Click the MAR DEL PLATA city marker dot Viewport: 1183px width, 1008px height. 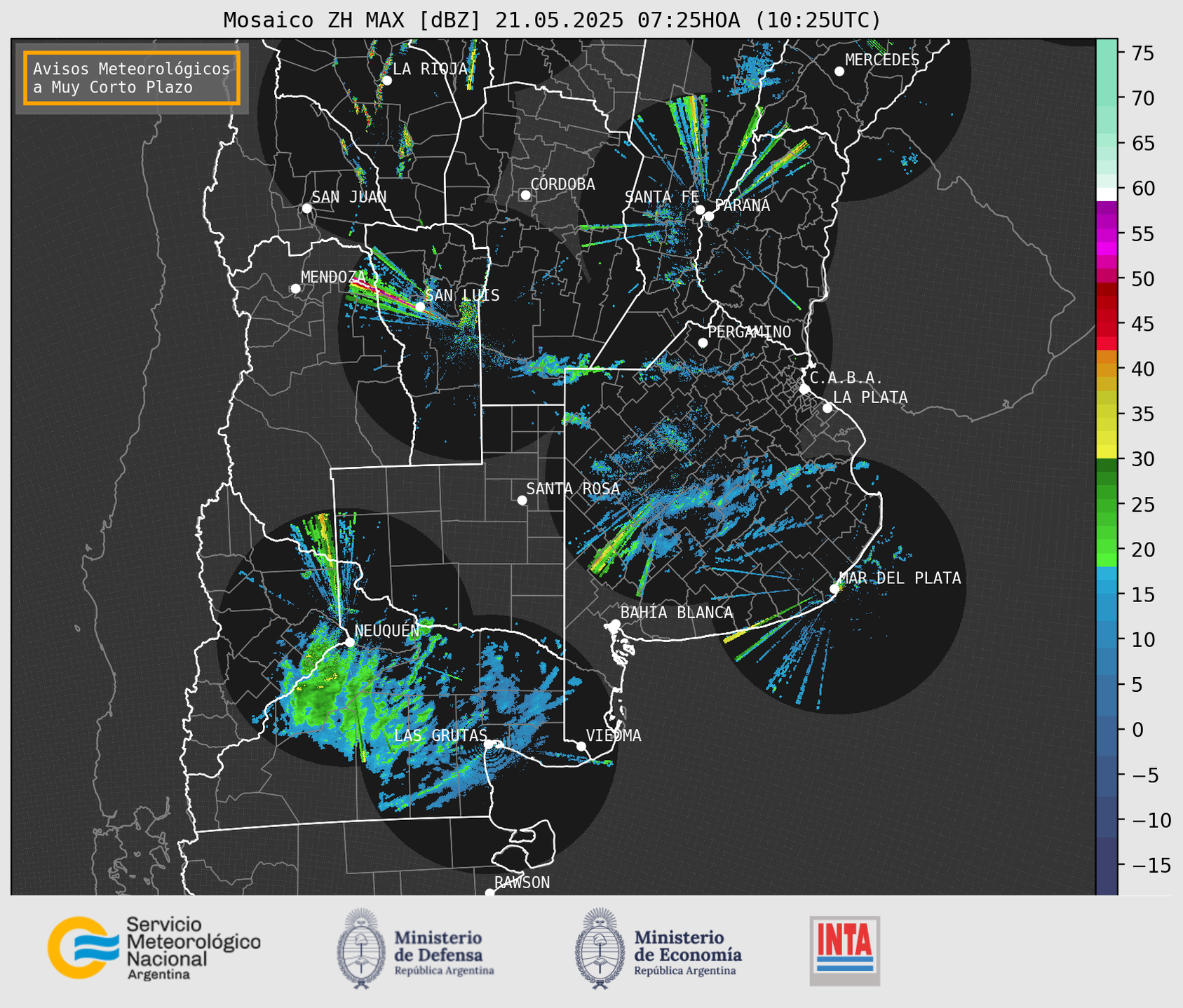(834, 588)
